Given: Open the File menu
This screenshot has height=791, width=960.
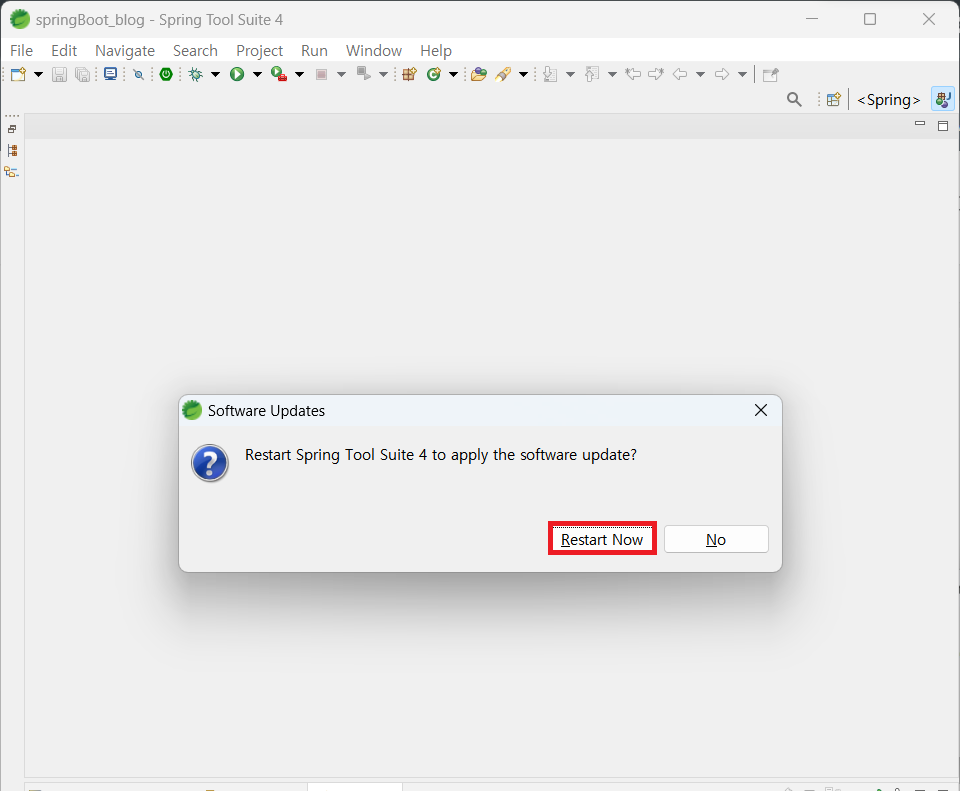Looking at the screenshot, I should [21, 51].
